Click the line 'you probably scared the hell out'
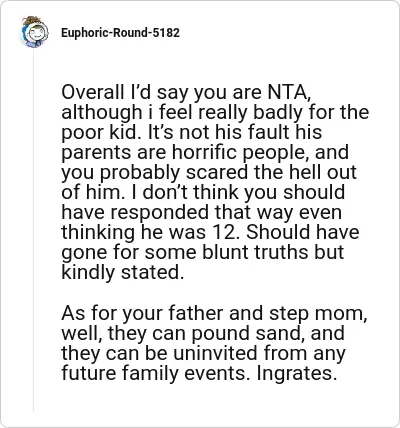This screenshot has height=428, width=400. (x=209, y=172)
